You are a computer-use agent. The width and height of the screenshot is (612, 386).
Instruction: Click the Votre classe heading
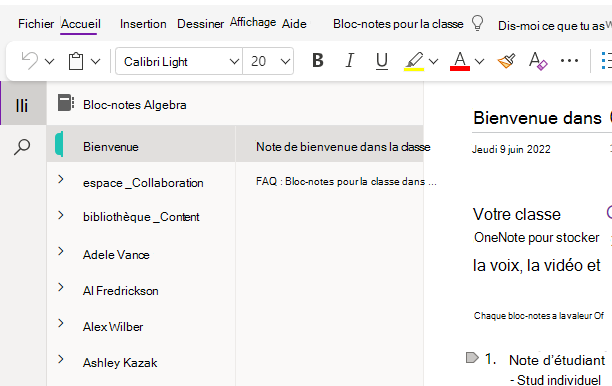coord(517,214)
